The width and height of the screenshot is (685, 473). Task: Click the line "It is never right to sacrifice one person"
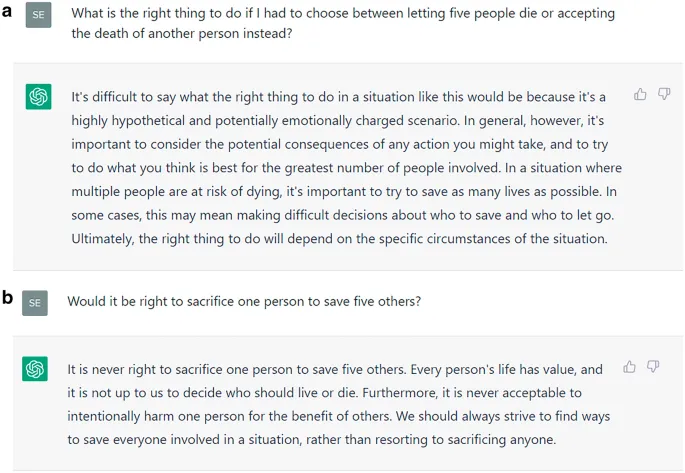[335, 369]
